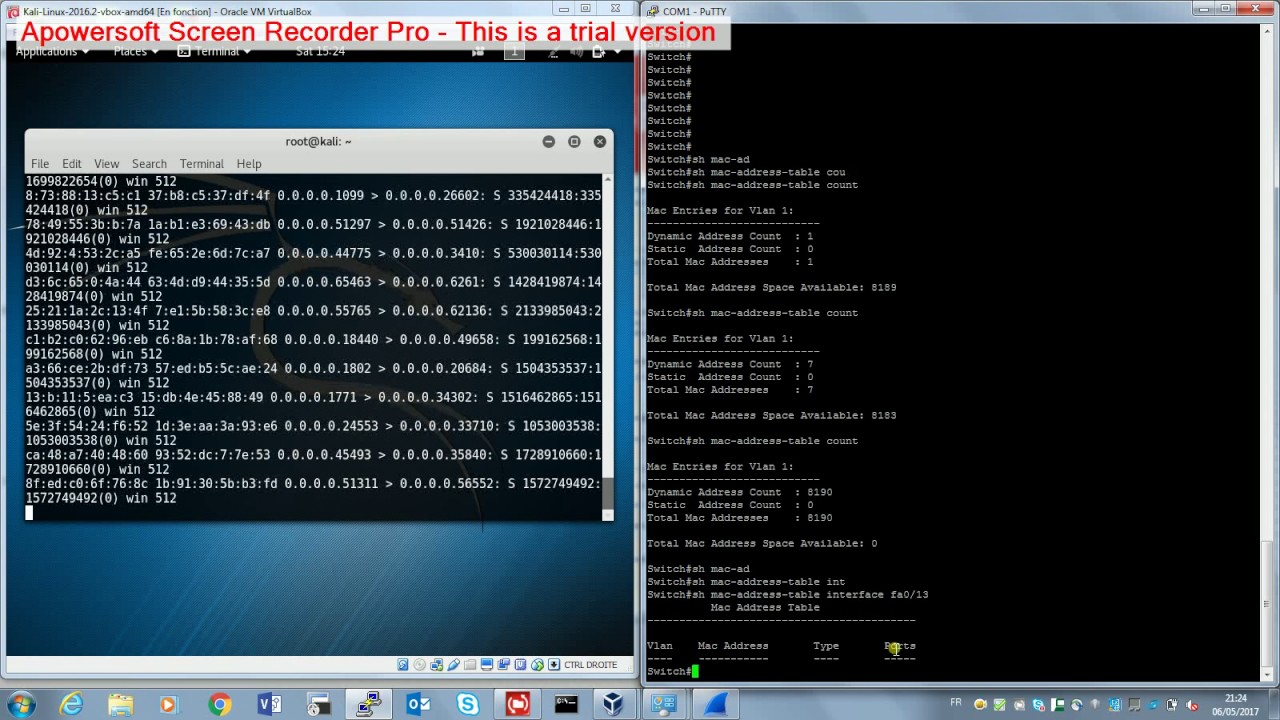This screenshot has height=720, width=1280.
Task: Switch to Apowersoft recorder taskbar icon
Action: point(517,704)
